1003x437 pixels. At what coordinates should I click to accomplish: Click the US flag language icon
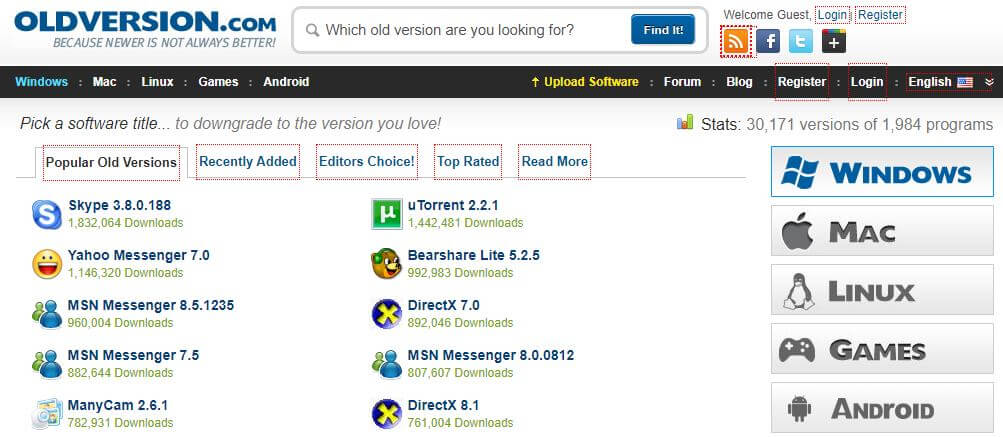965,82
